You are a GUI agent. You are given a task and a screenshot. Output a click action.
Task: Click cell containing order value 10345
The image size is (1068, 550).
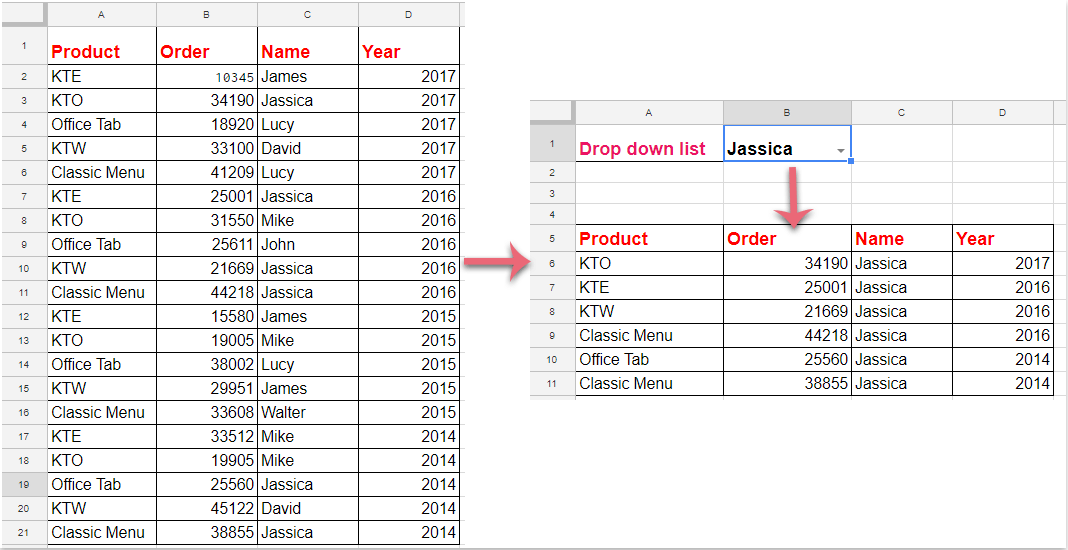pos(206,77)
